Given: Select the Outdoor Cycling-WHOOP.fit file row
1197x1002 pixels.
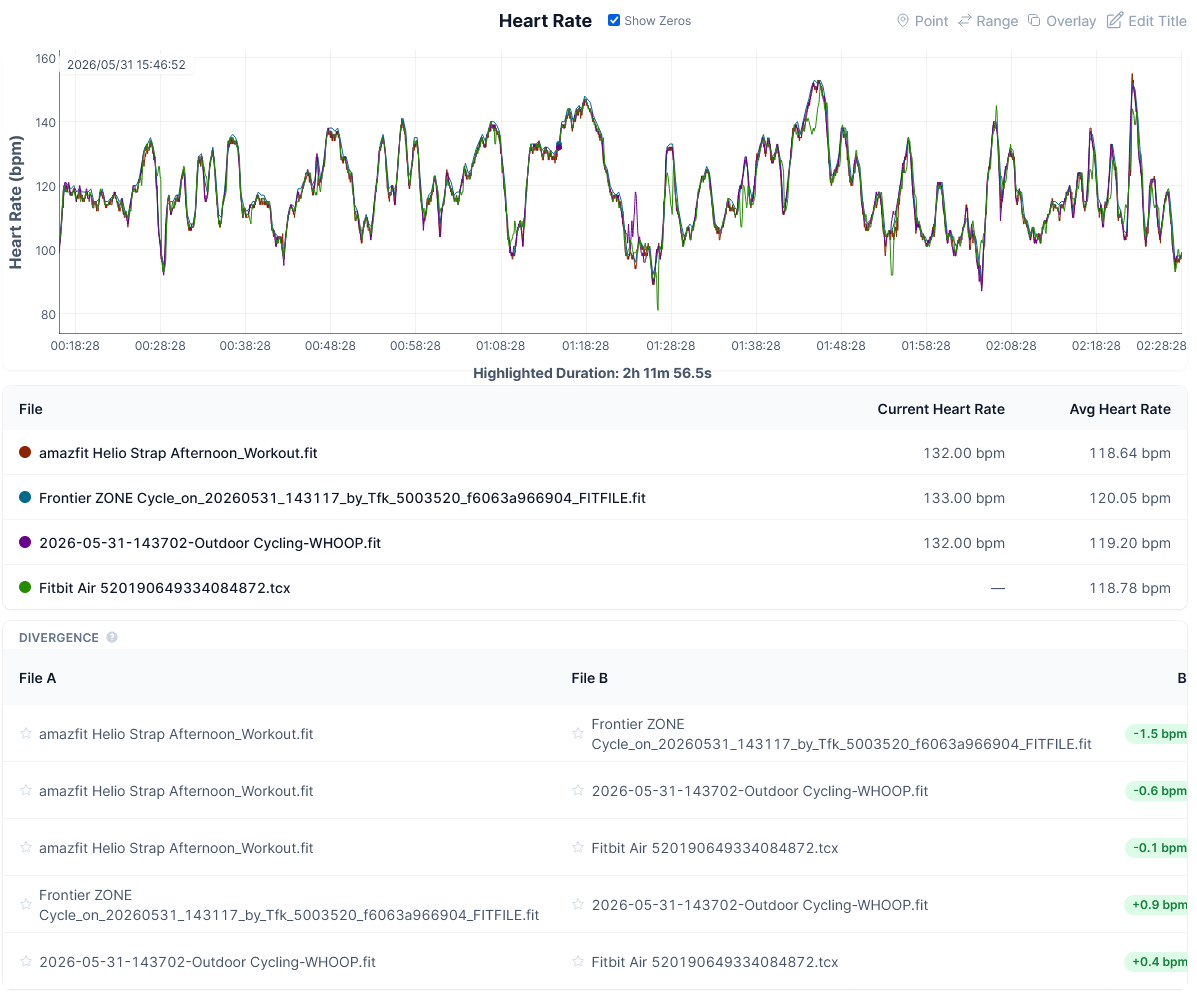Looking at the screenshot, I should [595, 543].
